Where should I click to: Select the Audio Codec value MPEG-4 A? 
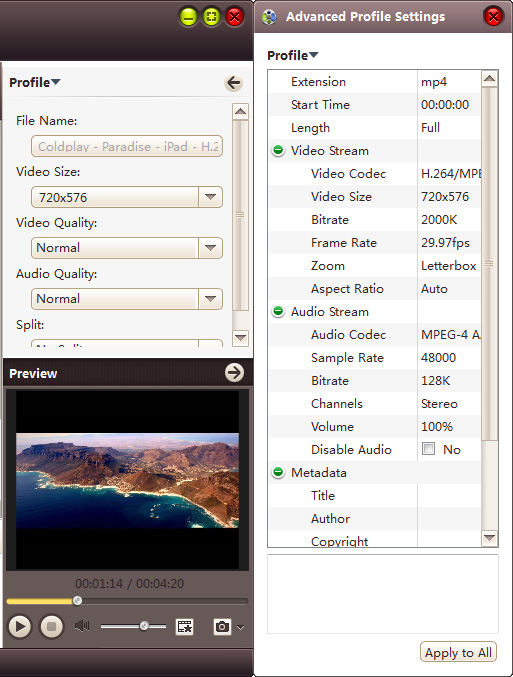pos(451,335)
